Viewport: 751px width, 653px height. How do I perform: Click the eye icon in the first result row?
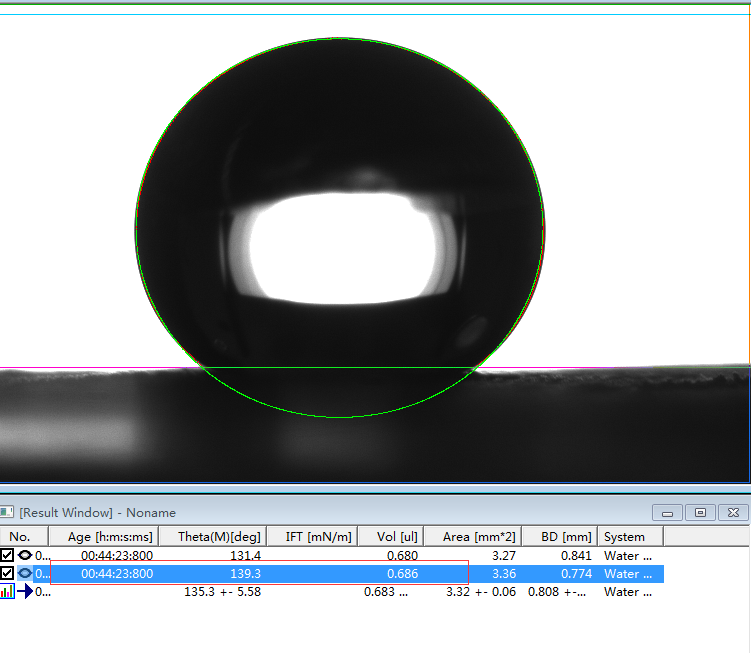pyautogui.click(x=25, y=555)
